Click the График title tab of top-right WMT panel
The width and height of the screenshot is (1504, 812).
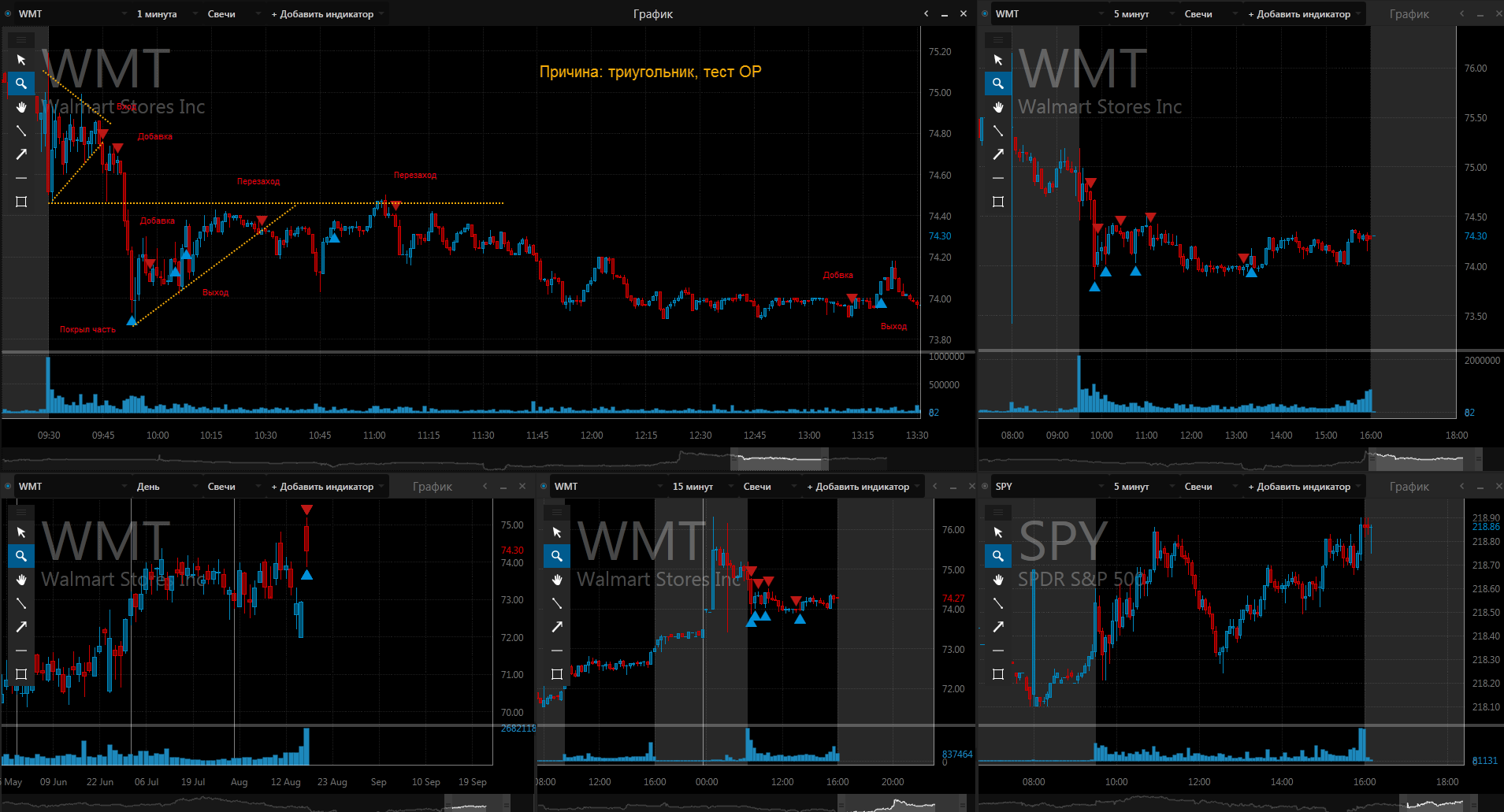point(1409,13)
